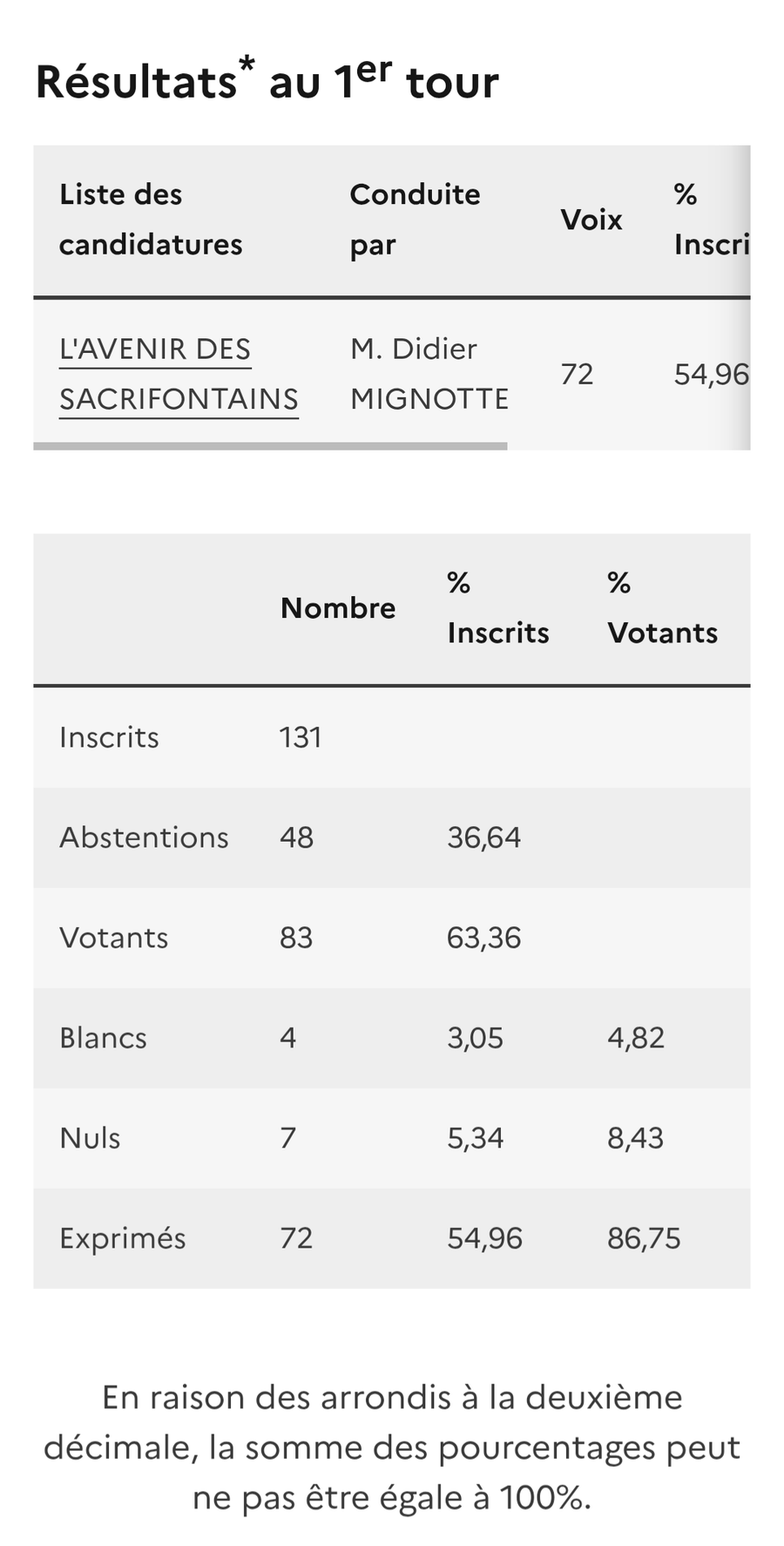784x1546 pixels.
Task: Click the Résultats au 1er tour heading
Action: point(267,81)
